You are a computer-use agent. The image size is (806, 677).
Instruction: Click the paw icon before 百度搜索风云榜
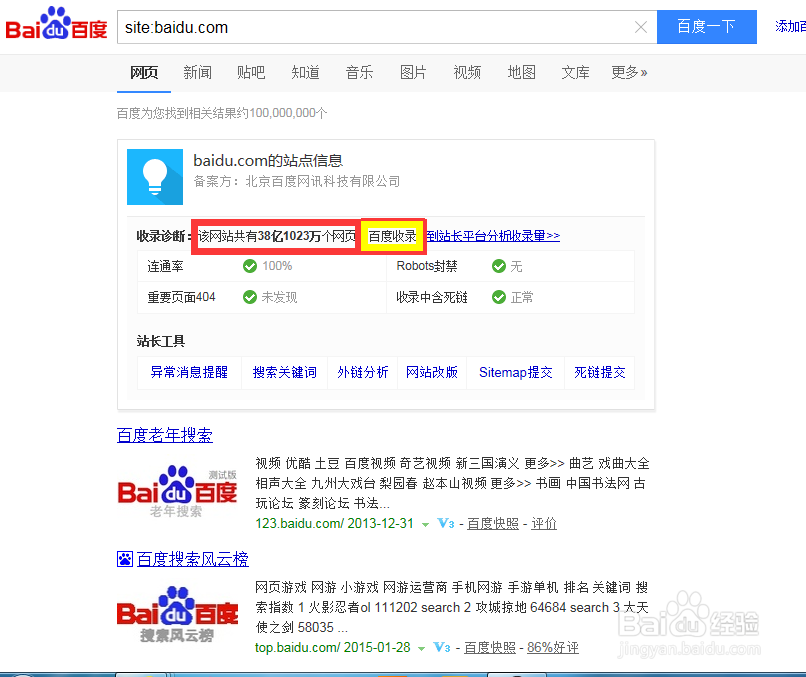click(x=125, y=559)
